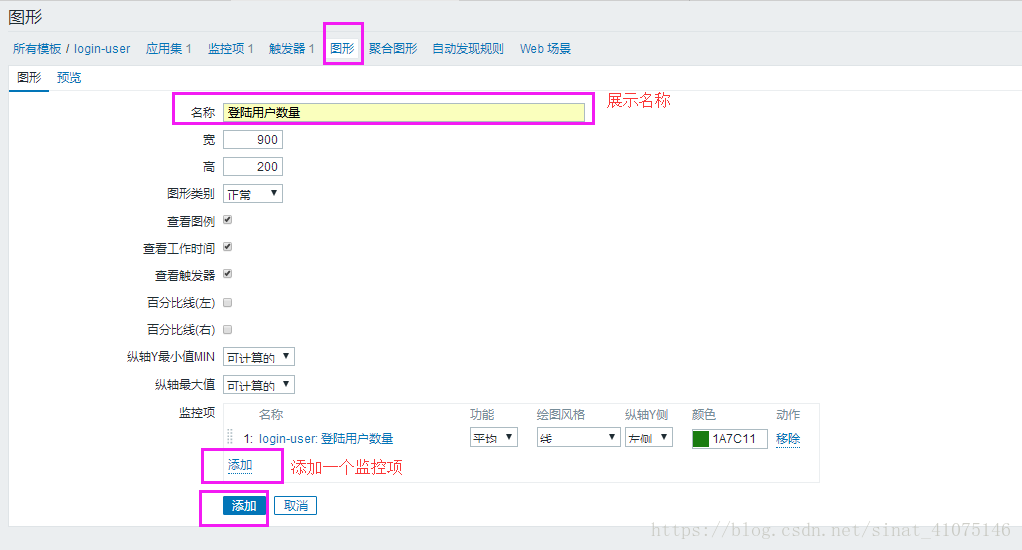Select the 图形 navigation item
The image size is (1022, 550).
(342, 49)
